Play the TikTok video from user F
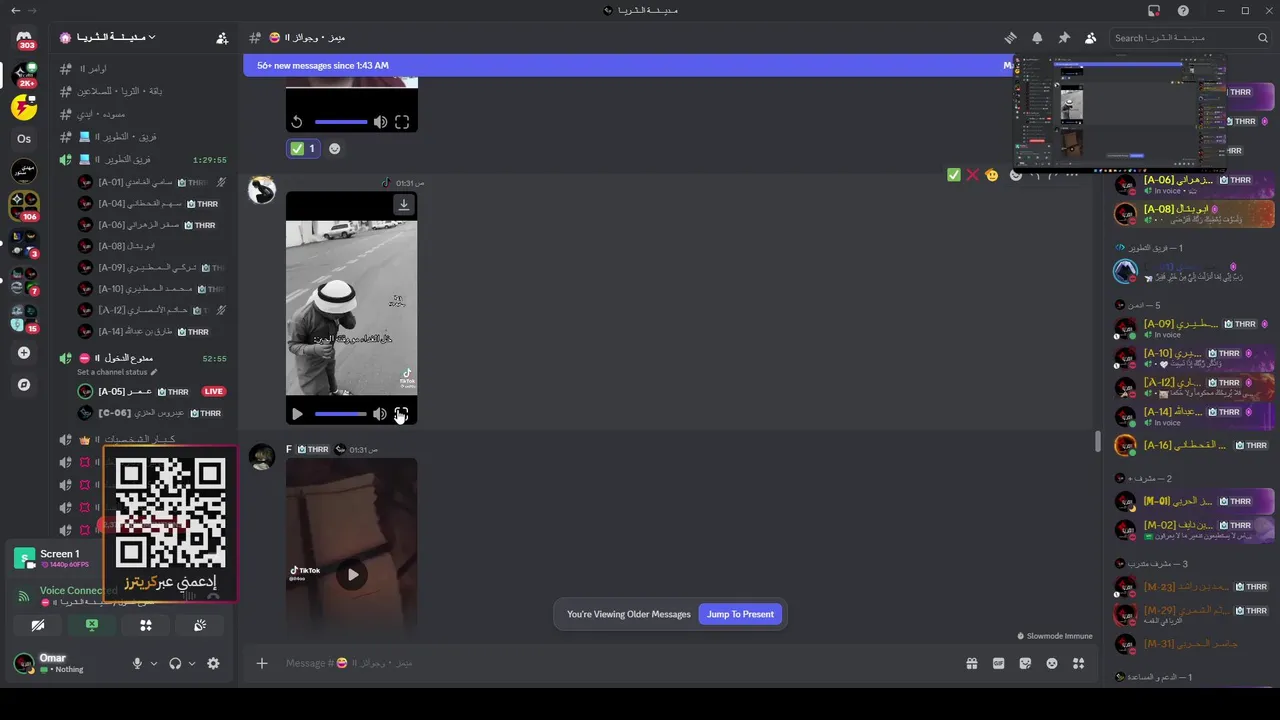 (x=352, y=574)
